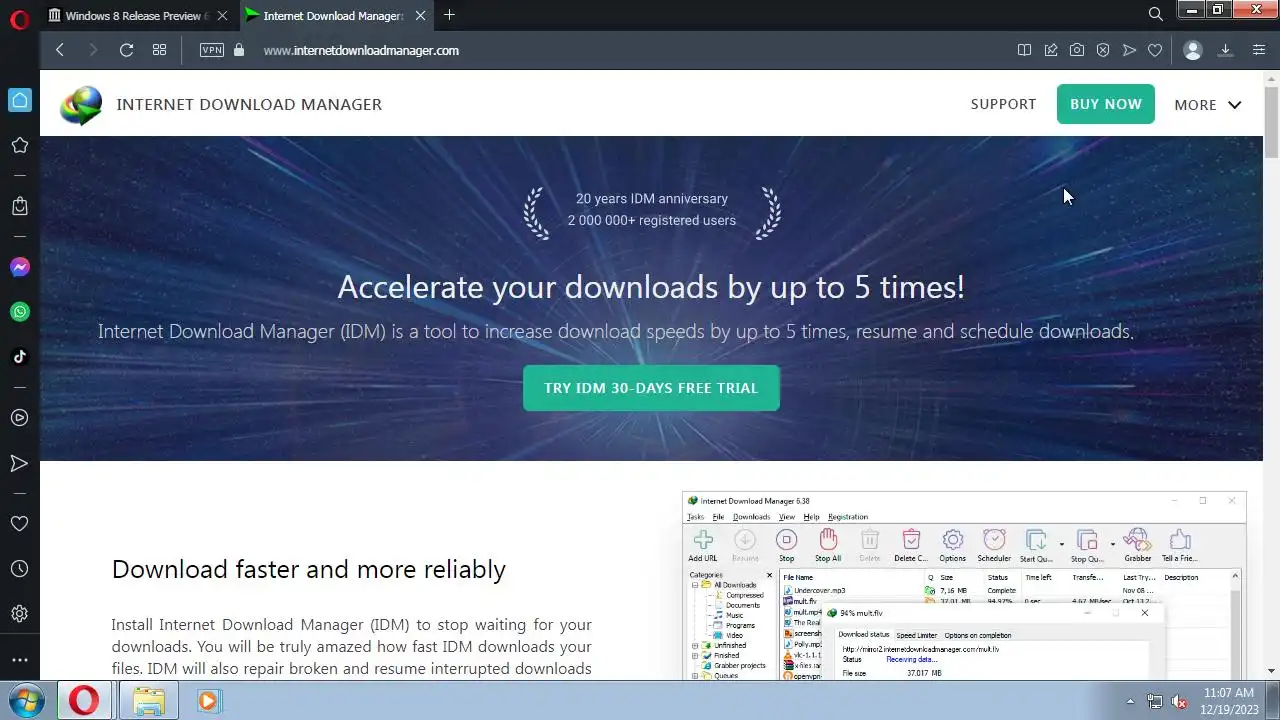
Task: Close the Windows 8 Release Preview tab
Action: 222,16
